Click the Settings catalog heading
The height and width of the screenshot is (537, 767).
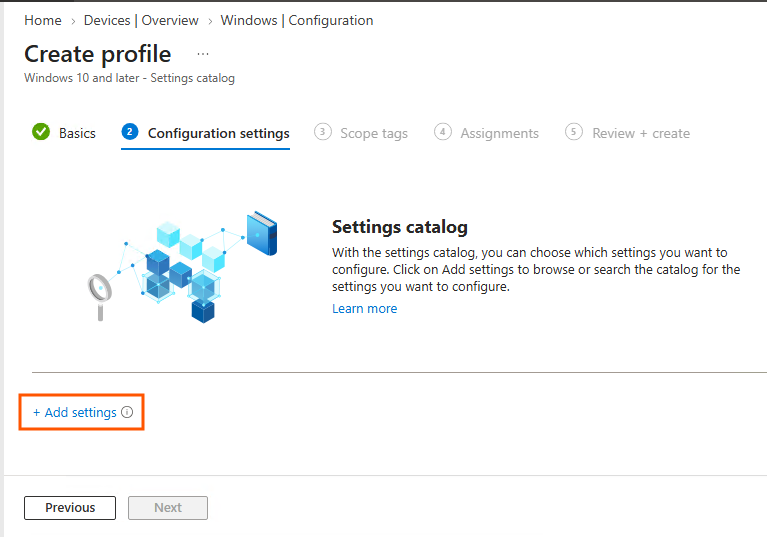pyautogui.click(x=400, y=227)
